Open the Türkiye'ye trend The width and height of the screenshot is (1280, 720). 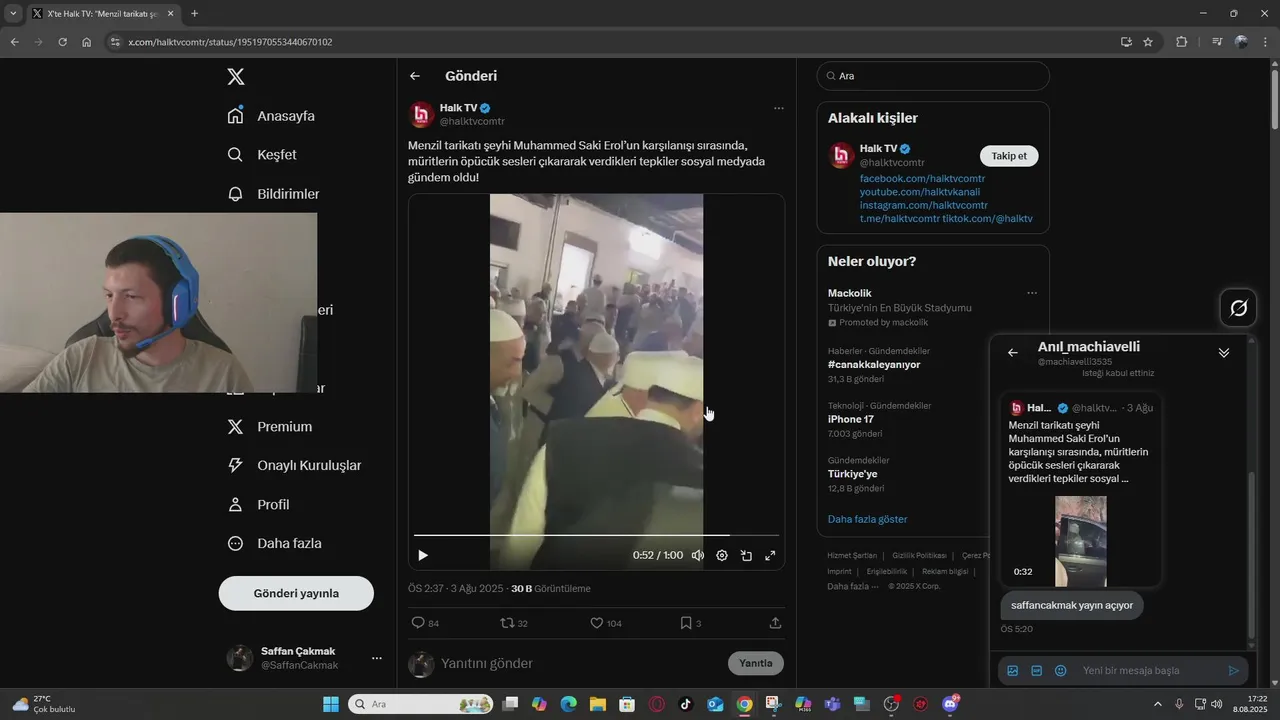852,474
